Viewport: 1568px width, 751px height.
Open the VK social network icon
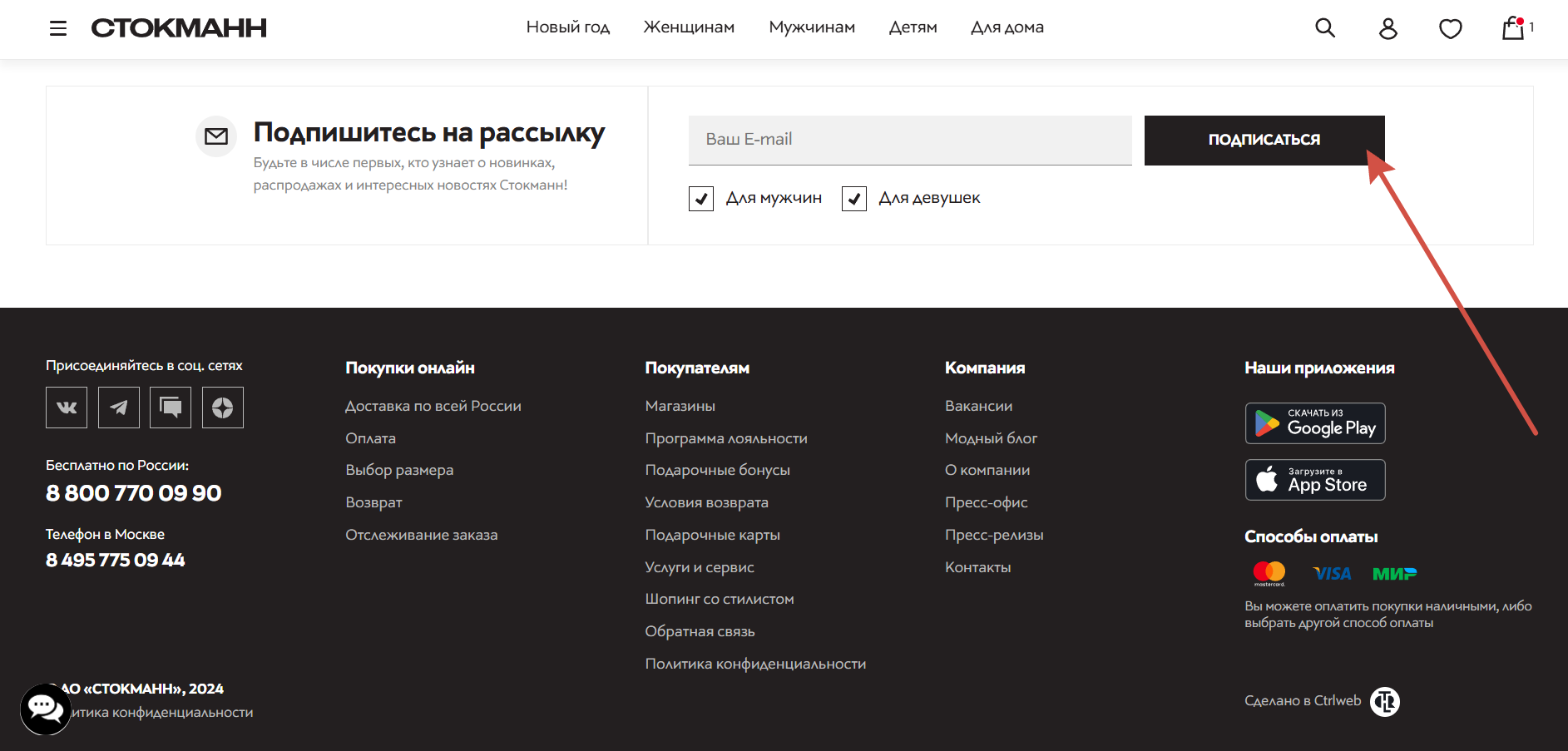[x=67, y=408]
